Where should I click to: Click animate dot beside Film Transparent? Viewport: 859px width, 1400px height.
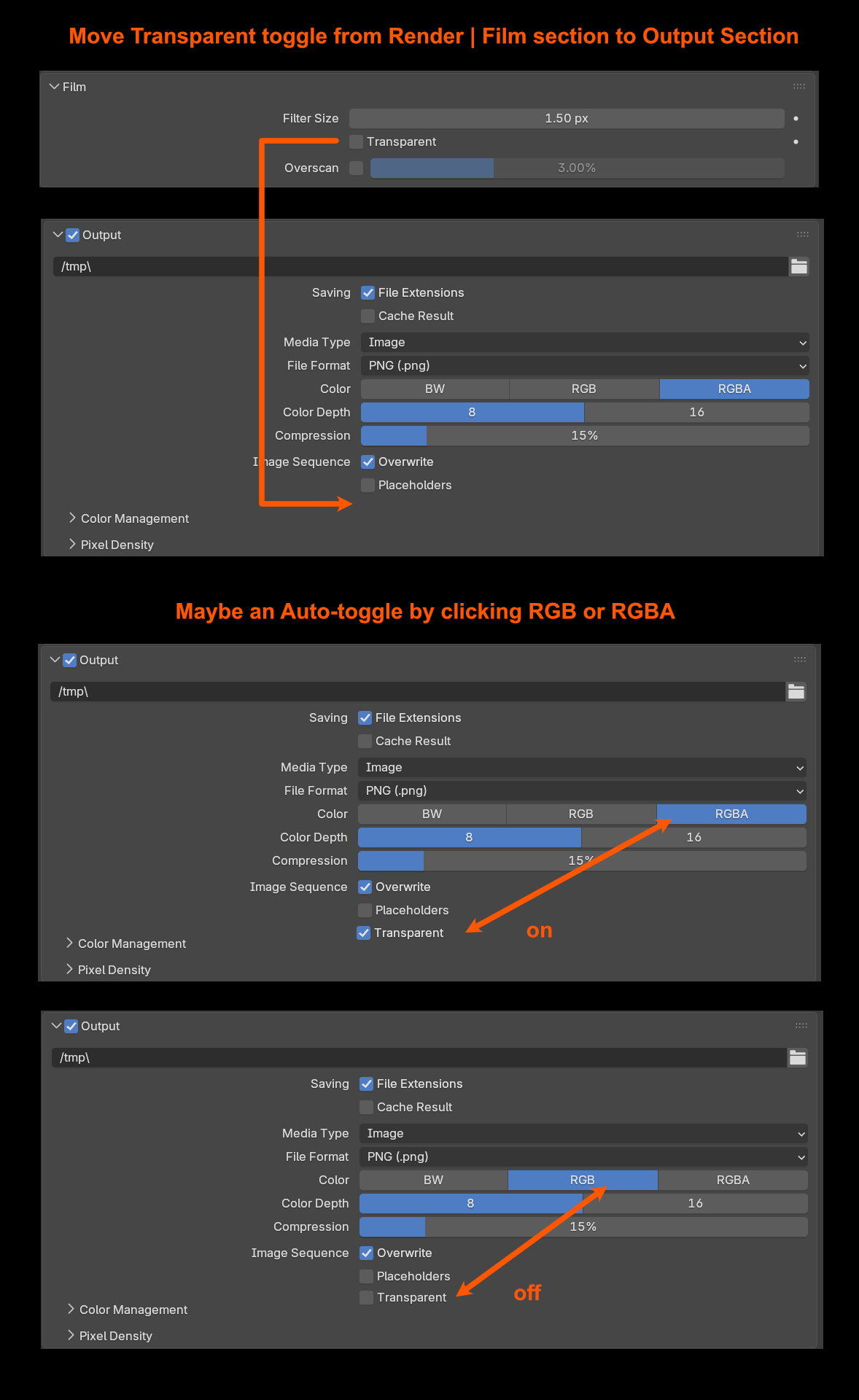pyautogui.click(x=796, y=141)
